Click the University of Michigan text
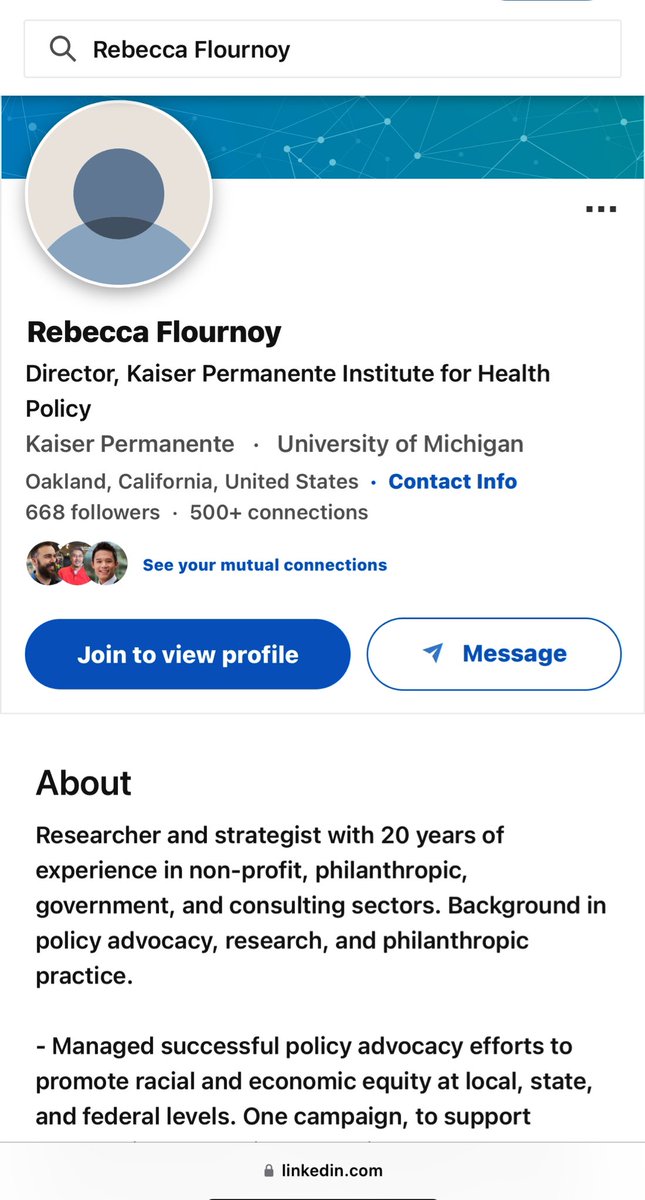 [x=400, y=444]
